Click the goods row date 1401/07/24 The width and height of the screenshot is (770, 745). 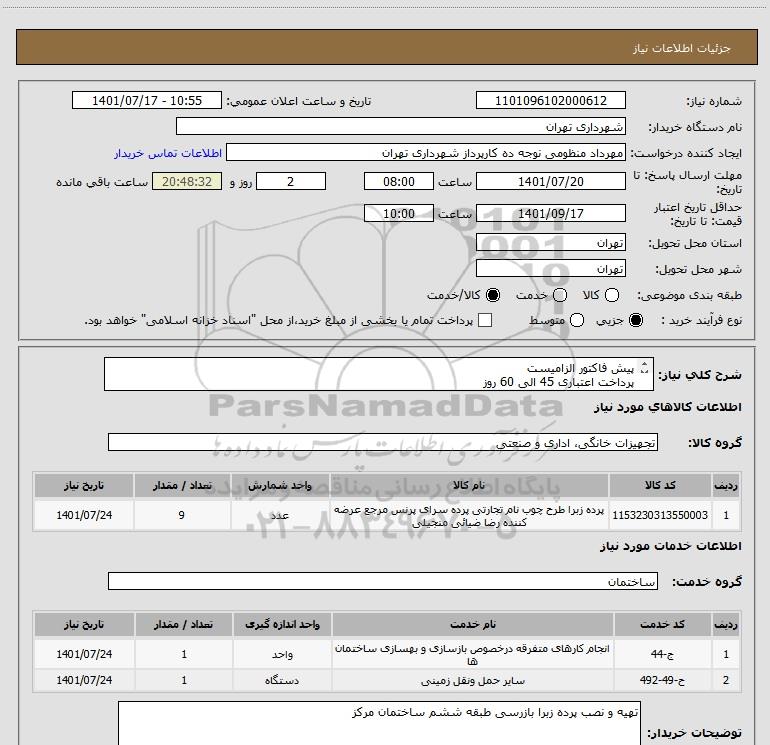click(x=84, y=515)
